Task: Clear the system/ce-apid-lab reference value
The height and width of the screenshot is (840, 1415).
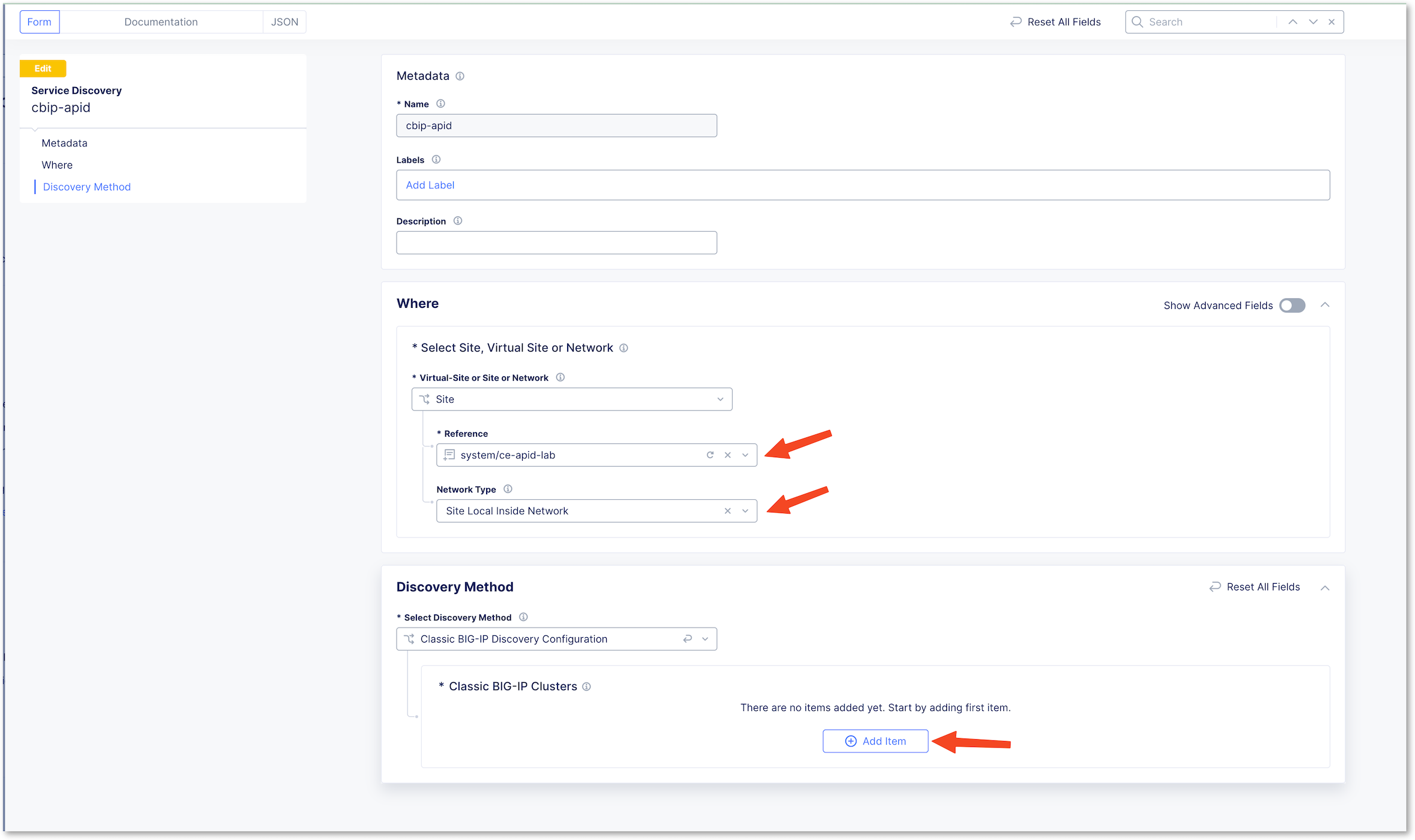Action: [x=727, y=455]
